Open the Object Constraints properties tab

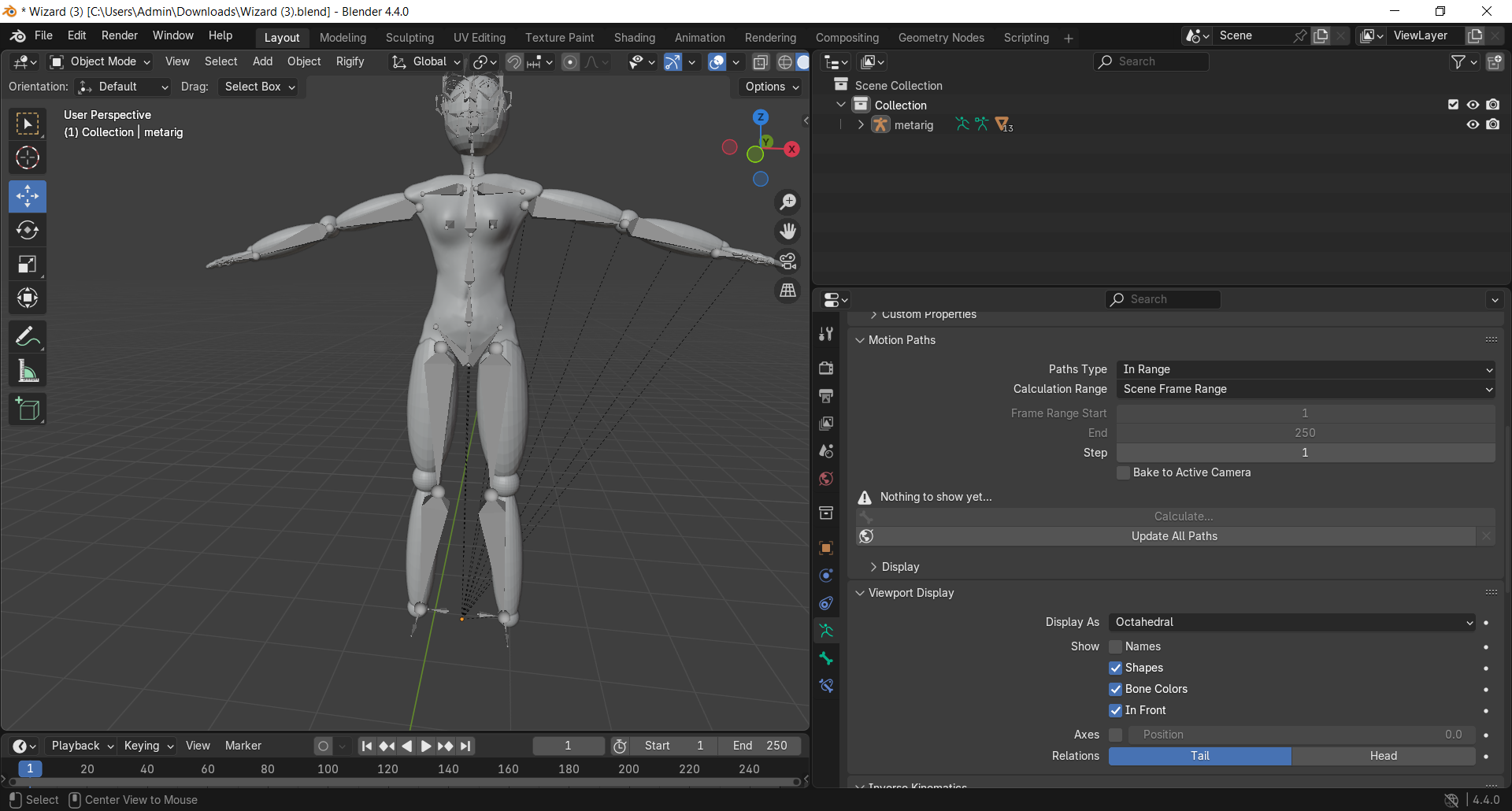(826, 603)
